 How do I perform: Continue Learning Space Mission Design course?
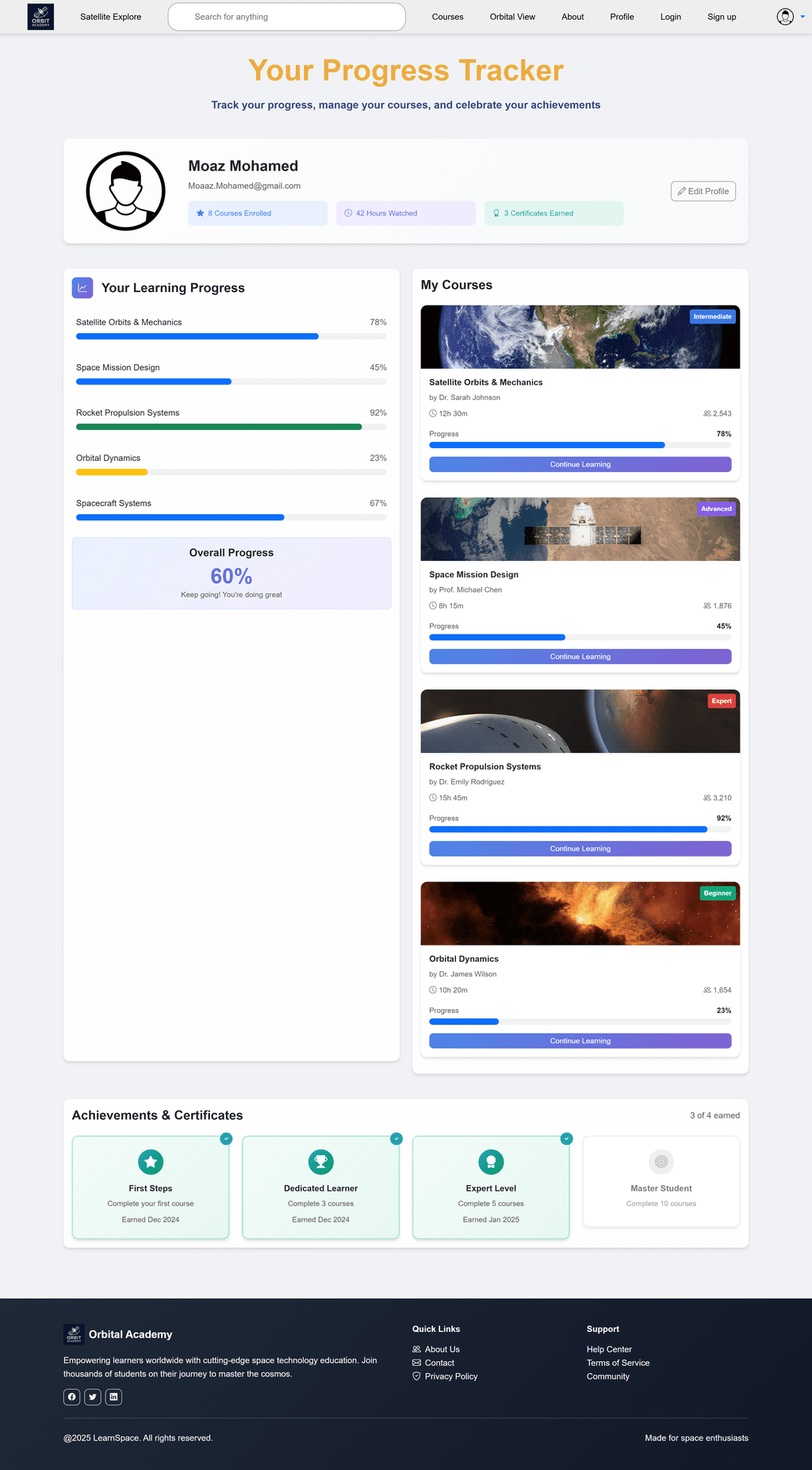[x=580, y=657]
